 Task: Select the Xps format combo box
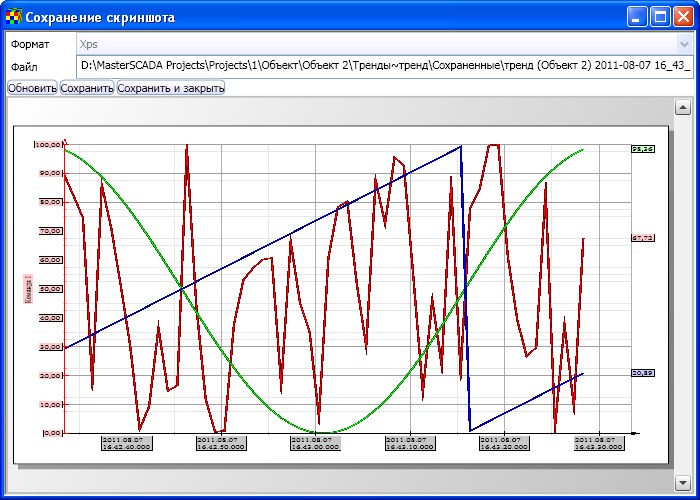pyautogui.click(x=384, y=44)
